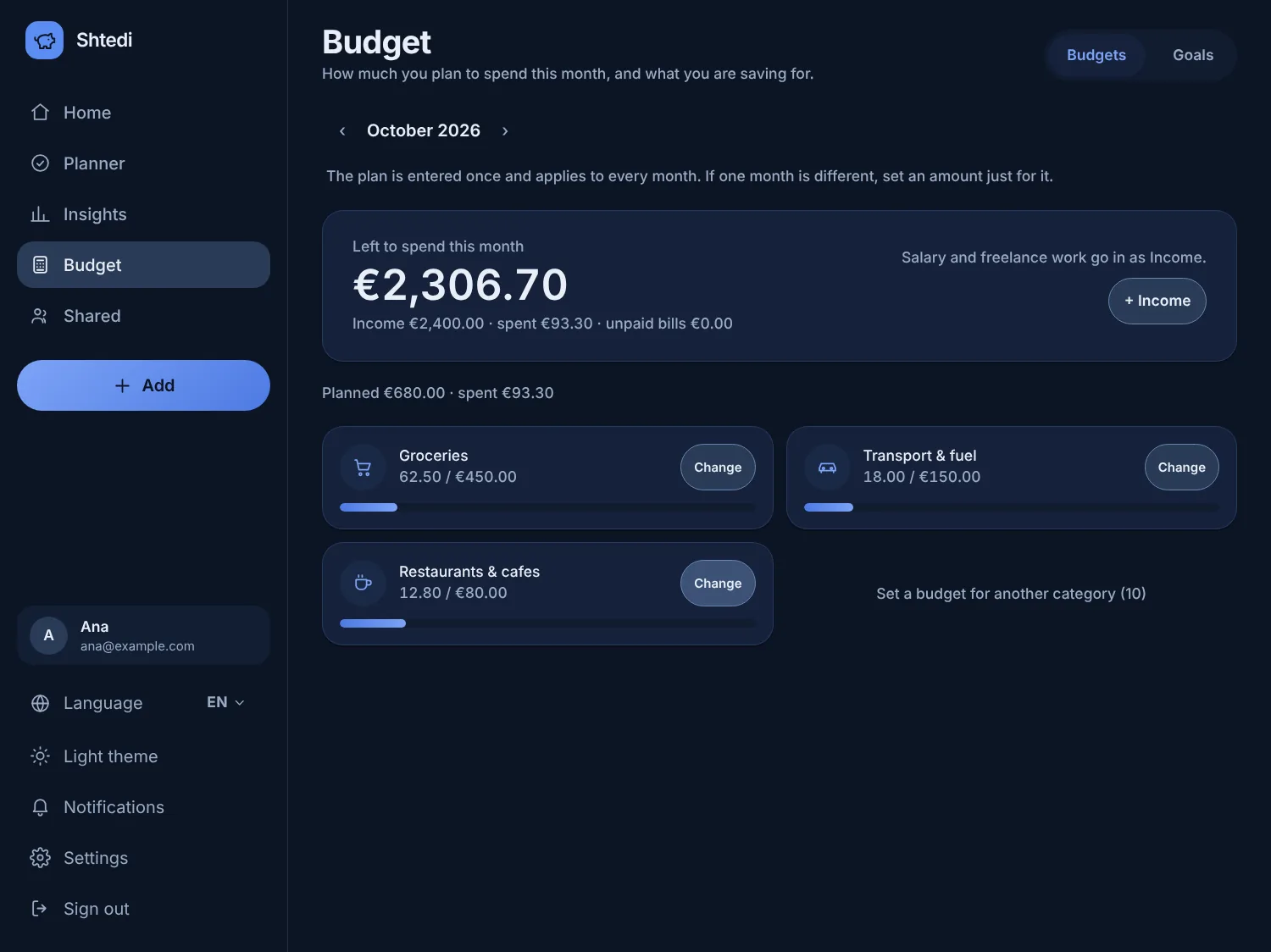This screenshot has width=1271, height=952.
Task: Click the Insights bar chart icon
Action: (x=40, y=214)
